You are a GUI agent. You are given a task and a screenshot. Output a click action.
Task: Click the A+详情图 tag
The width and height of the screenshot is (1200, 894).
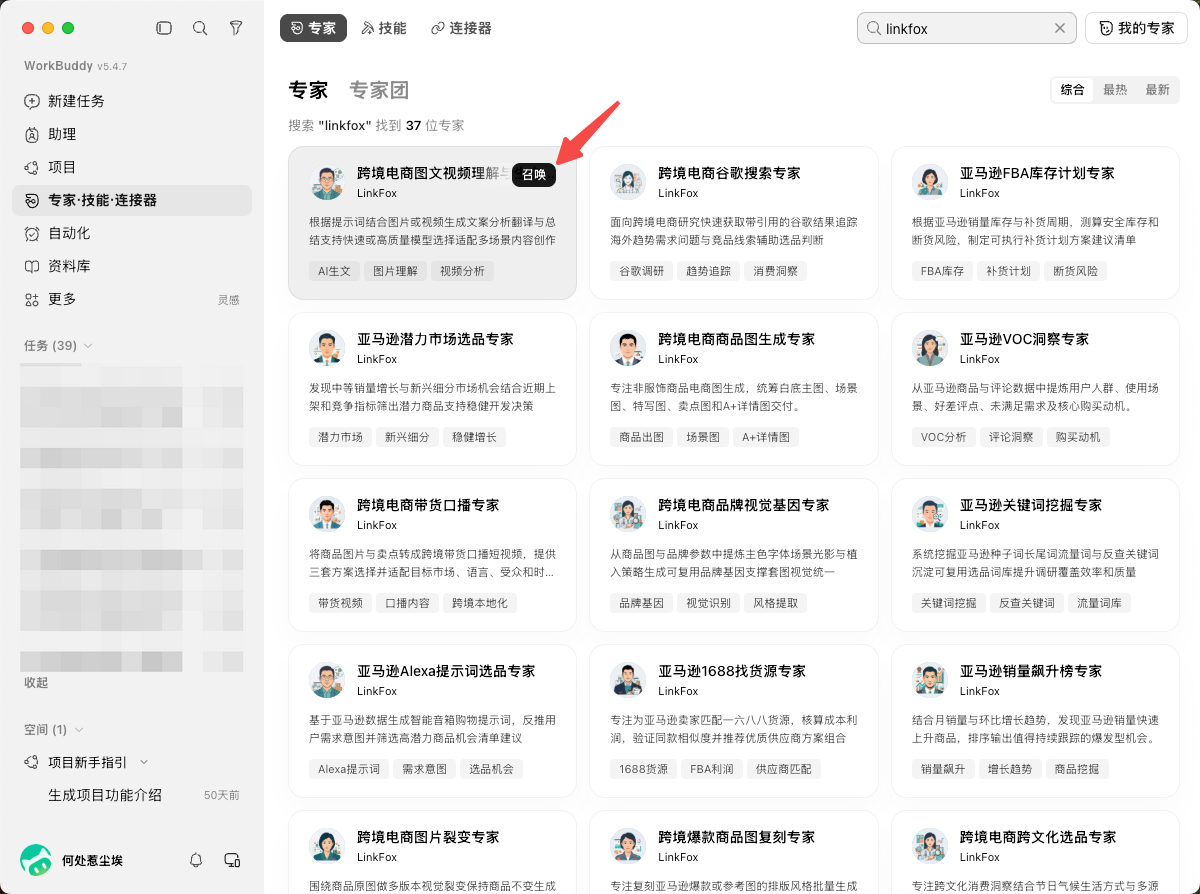click(766, 437)
